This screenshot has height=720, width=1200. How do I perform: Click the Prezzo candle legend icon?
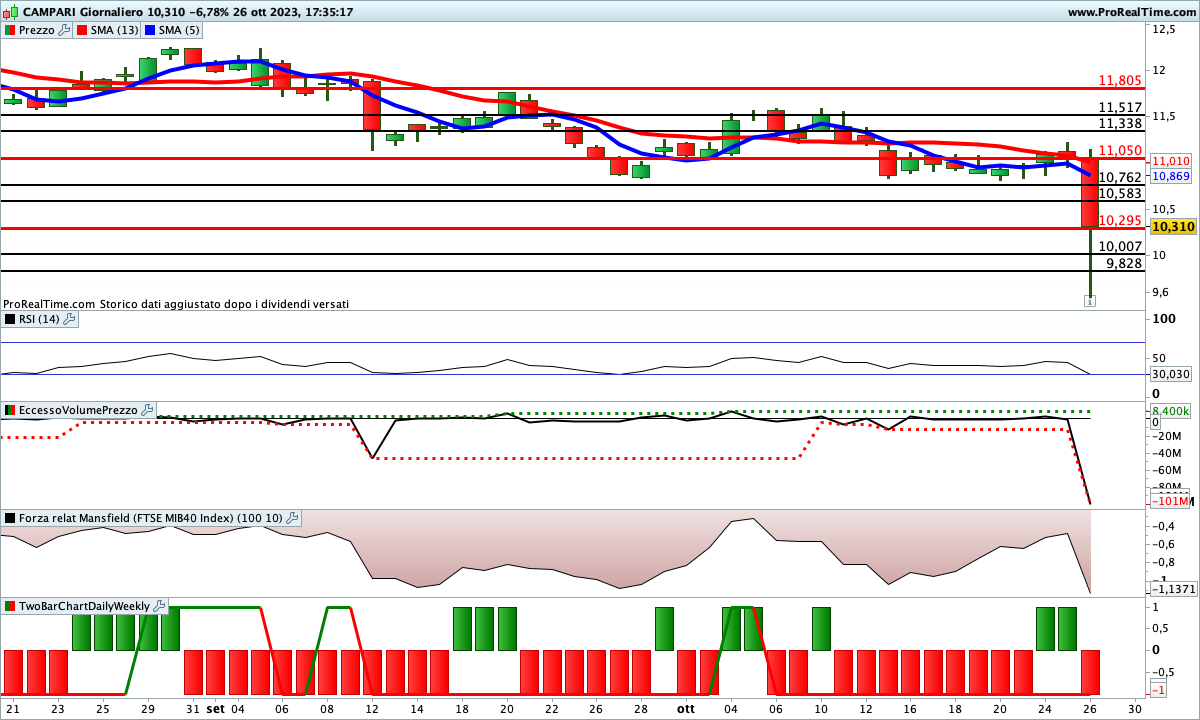pos(10,30)
